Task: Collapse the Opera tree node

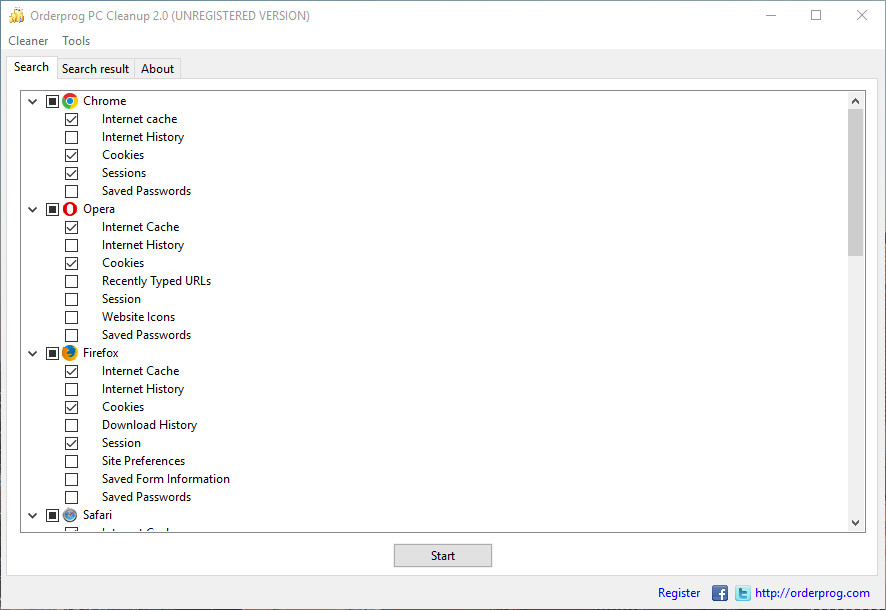Action: pos(33,210)
